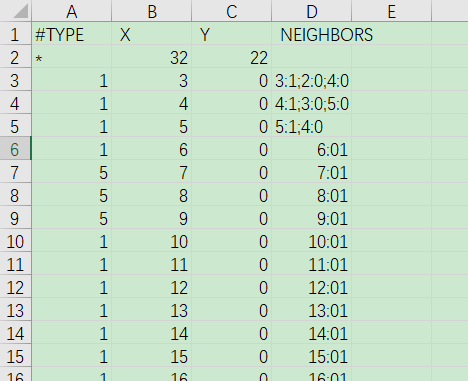Click Y value 0 in row 11
This screenshot has height=381, width=468.
pos(231,264)
